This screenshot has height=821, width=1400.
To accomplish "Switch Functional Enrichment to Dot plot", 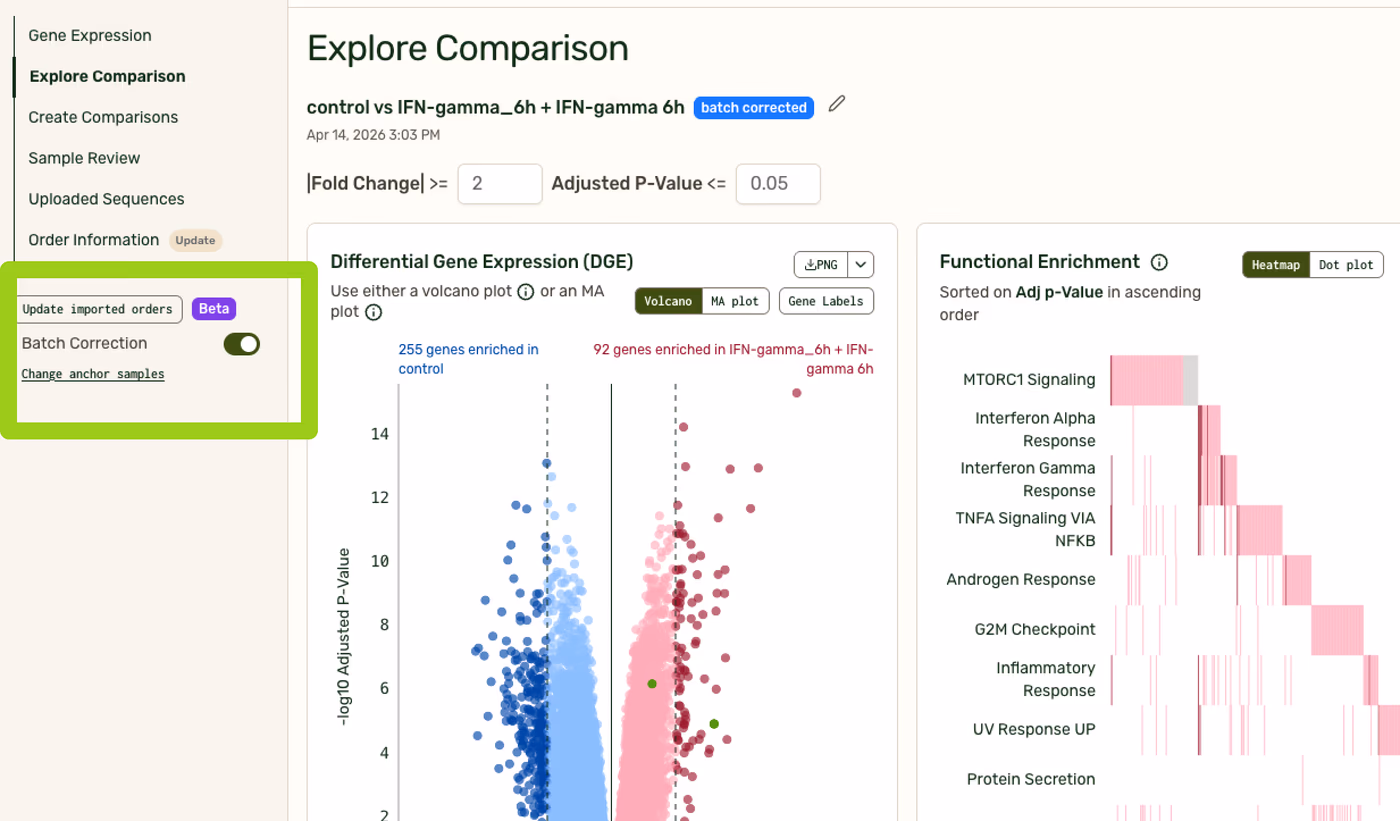I will (1346, 265).
